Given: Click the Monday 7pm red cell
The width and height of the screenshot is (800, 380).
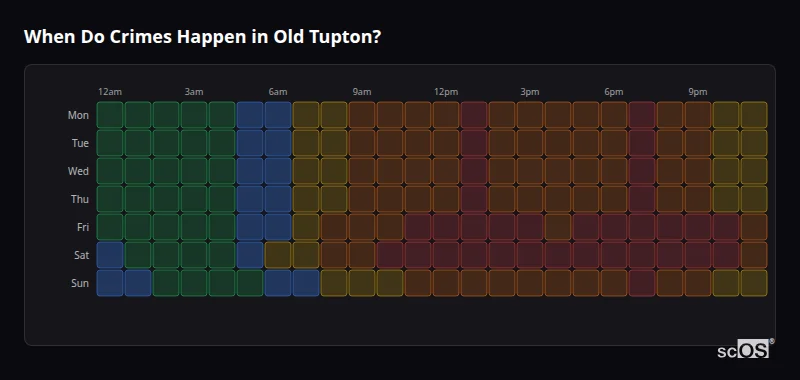Looking at the screenshot, I should pyautogui.click(x=642, y=115).
